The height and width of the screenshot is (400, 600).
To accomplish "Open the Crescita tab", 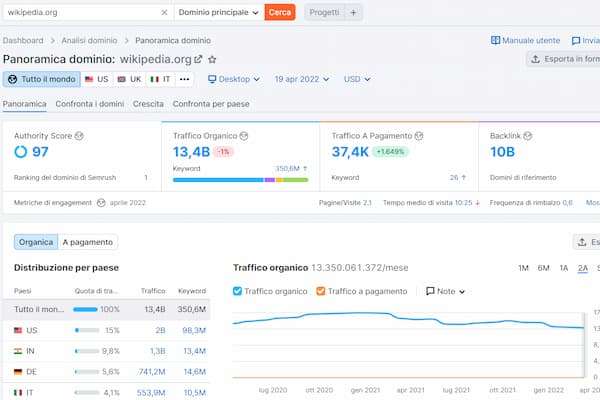I will [x=148, y=104].
